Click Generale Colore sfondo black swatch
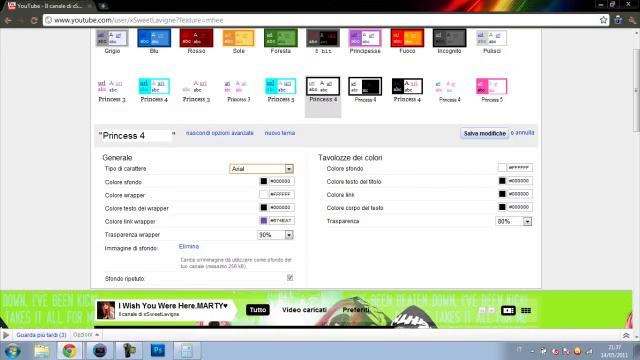 coord(264,181)
